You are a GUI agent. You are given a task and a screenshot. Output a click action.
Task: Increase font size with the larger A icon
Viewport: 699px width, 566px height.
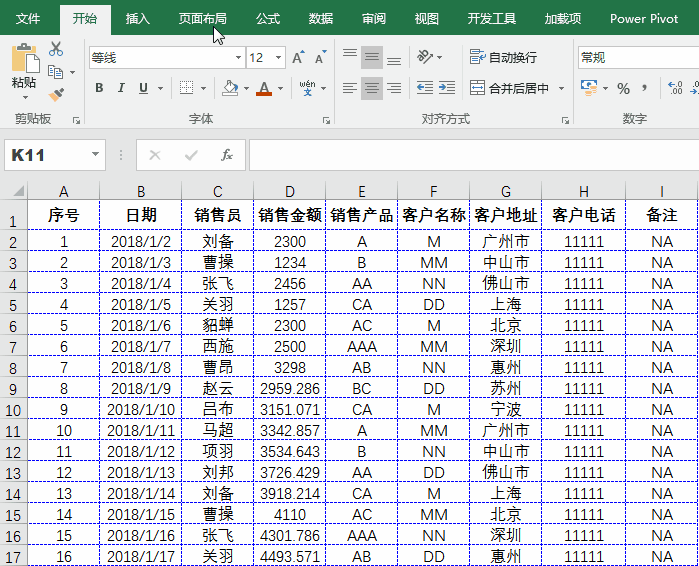pyautogui.click(x=298, y=58)
